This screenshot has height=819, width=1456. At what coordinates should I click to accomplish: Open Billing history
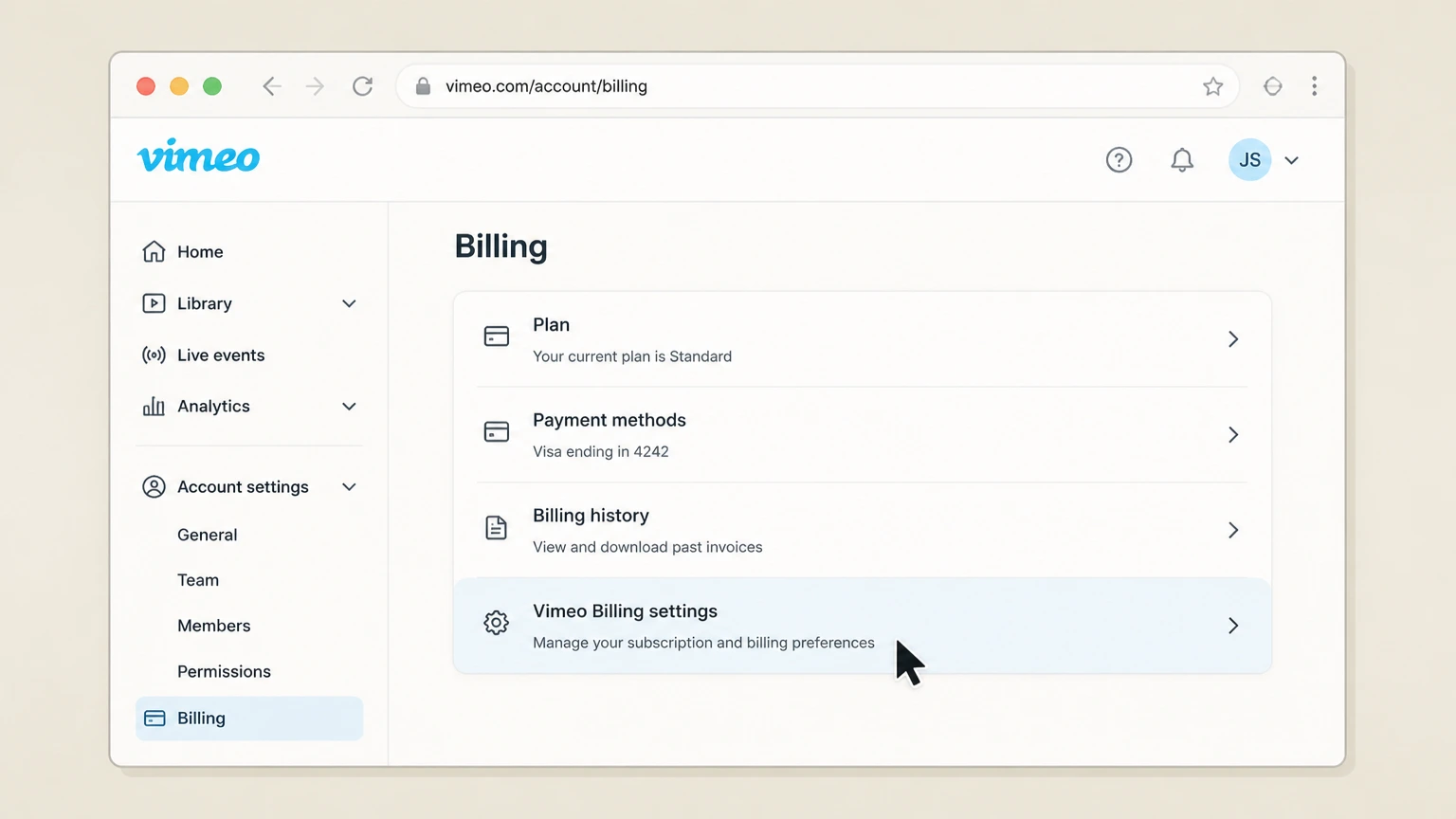click(x=862, y=530)
